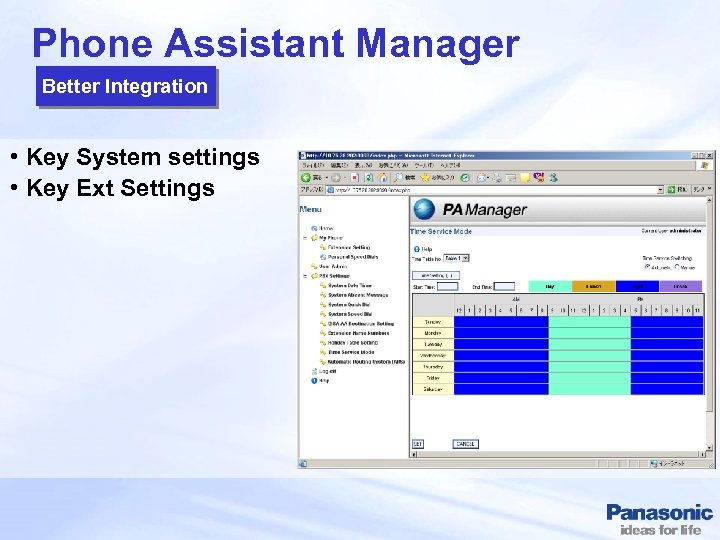Screen dimensions: 720x540
Task: Click the CANCEL button
Action: [x=466, y=444]
